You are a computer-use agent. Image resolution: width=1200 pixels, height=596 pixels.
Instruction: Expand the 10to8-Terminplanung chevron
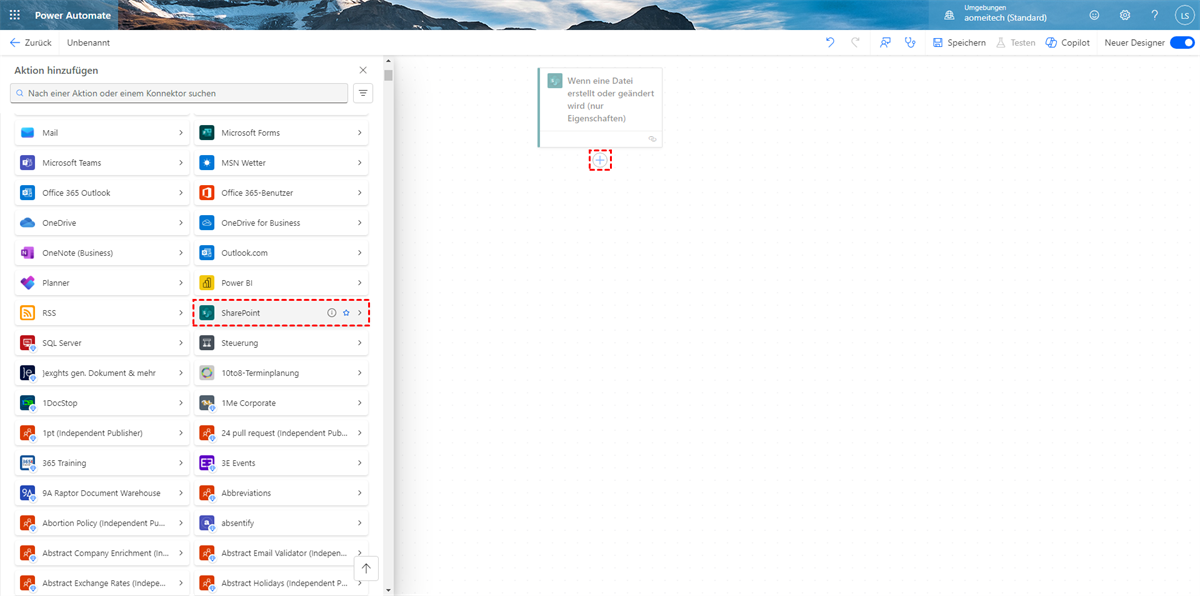pyautogui.click(x=360, y=373)
